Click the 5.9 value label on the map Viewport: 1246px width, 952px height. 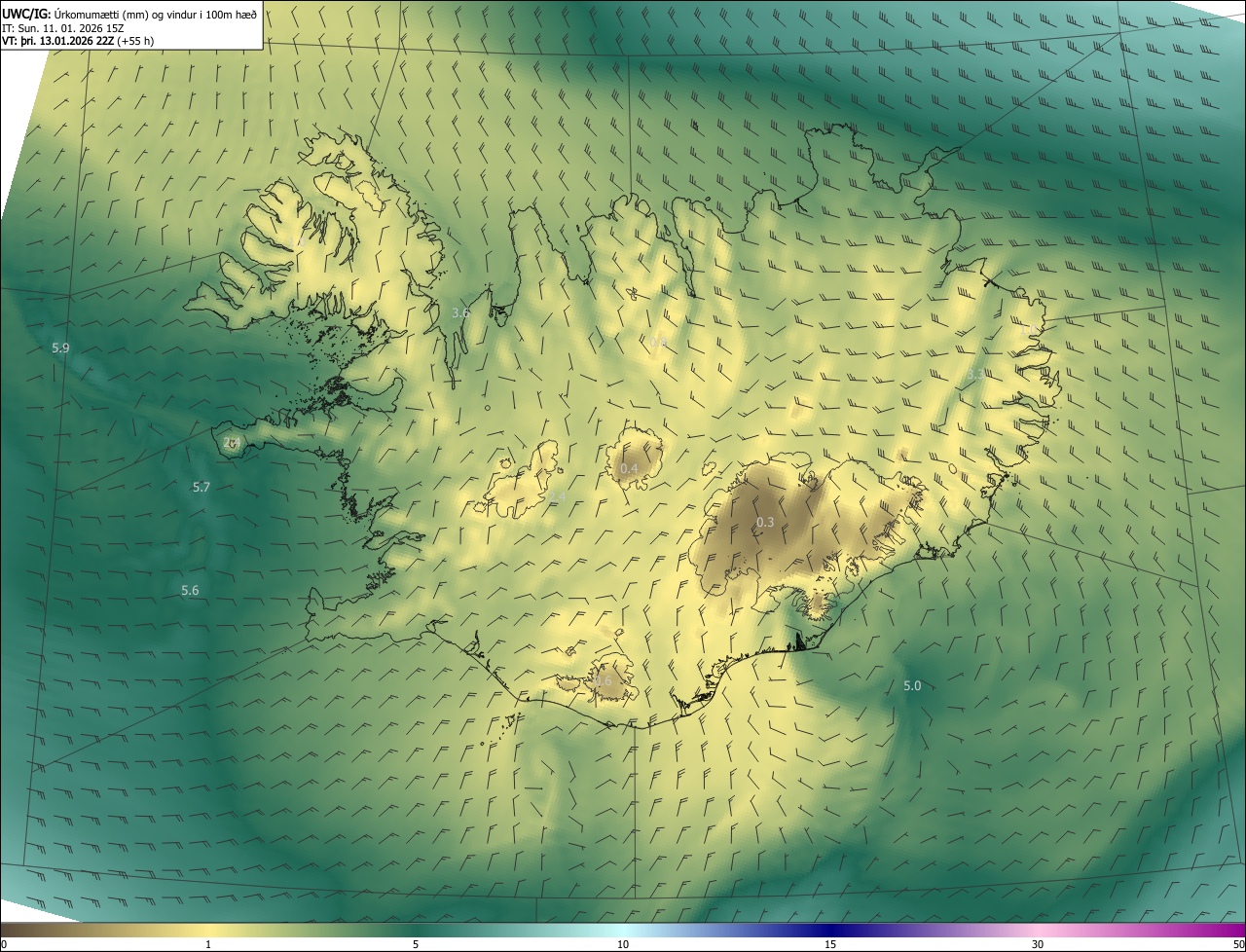pyautogui.click(x=60, y=348)
